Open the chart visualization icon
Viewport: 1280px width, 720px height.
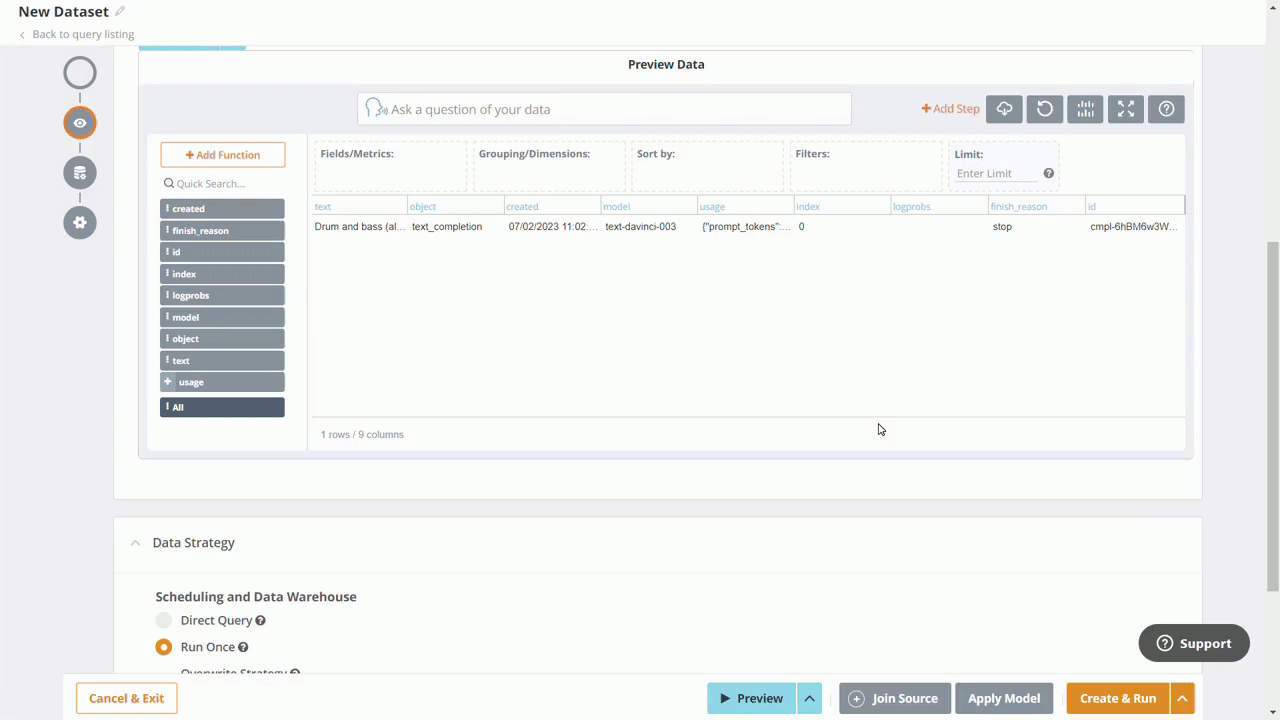click(x=1085, y=109)
